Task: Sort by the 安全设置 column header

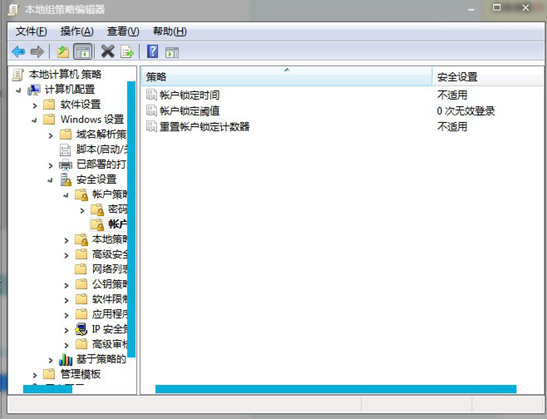Action: pos(488,77)
